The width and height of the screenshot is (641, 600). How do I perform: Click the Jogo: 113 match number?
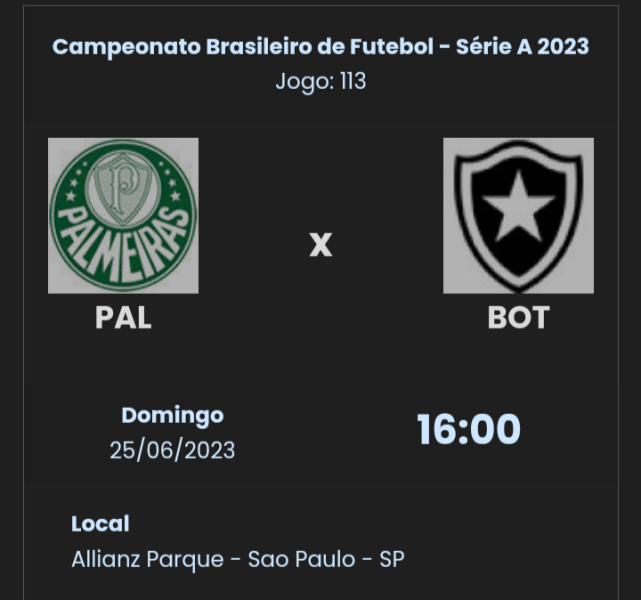[320, 81]
